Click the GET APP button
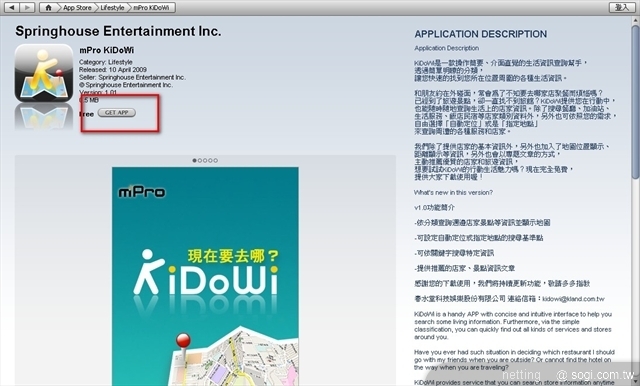The width and height of the screenshot is (640, 386). pyautogui.click(x=117, y=113)
